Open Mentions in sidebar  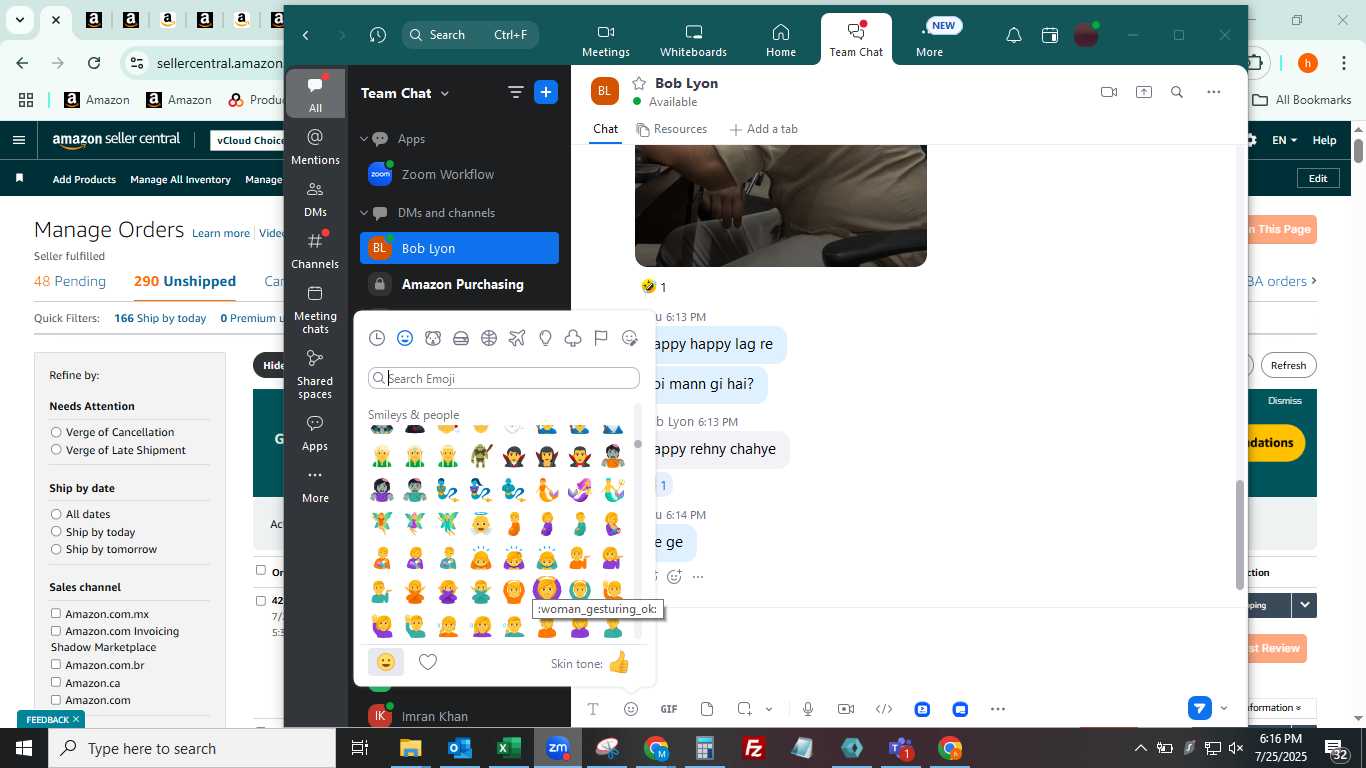pos(315,147)
